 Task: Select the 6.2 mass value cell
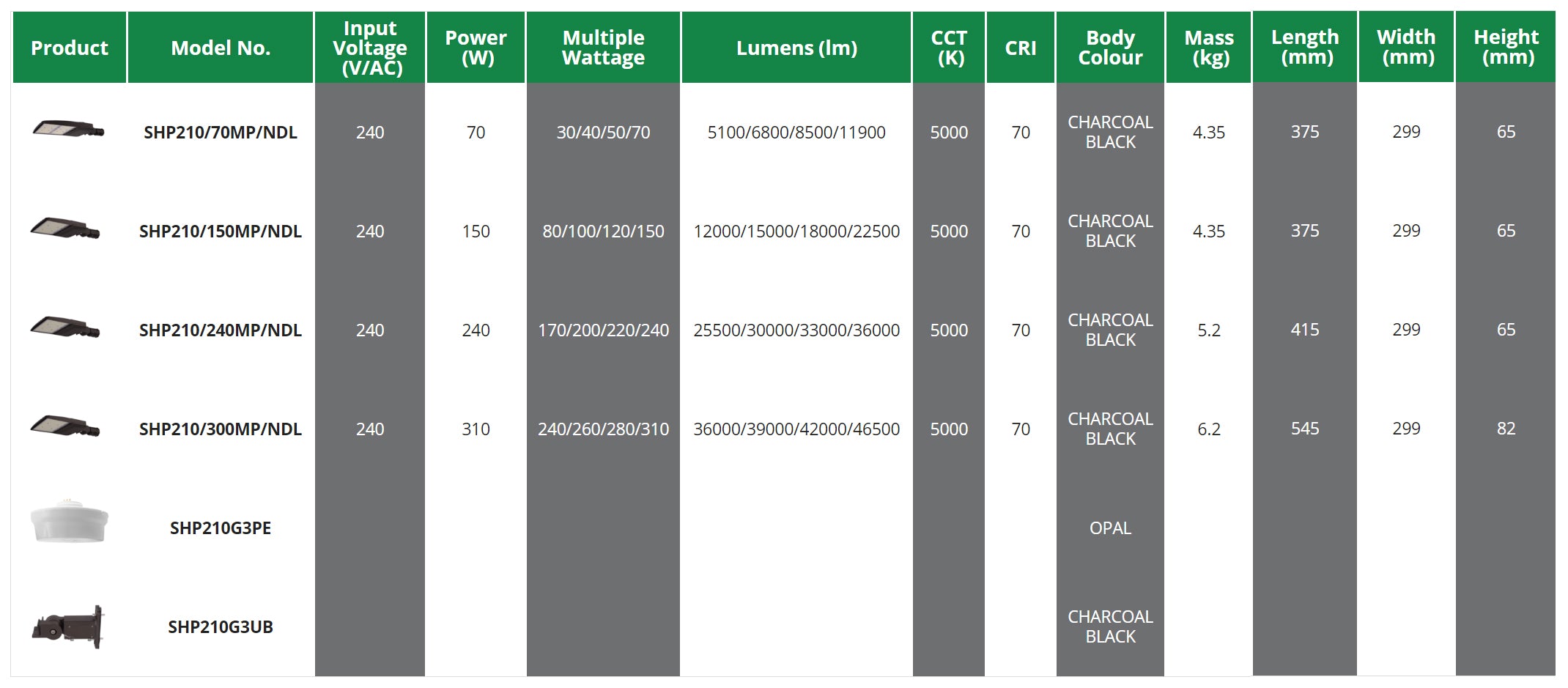[1209, 429]
